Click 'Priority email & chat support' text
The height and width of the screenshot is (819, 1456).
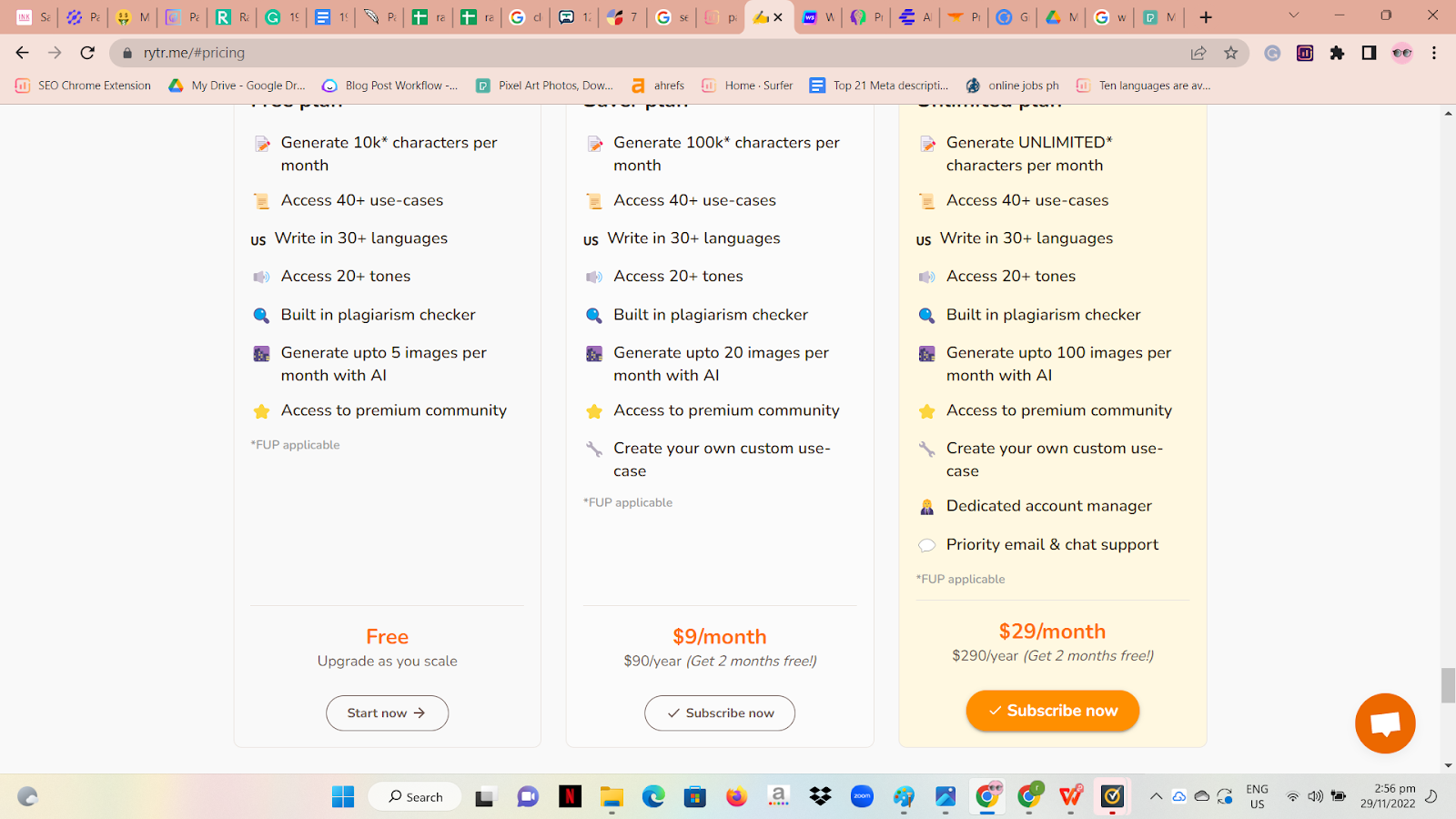coord(1053,544)
